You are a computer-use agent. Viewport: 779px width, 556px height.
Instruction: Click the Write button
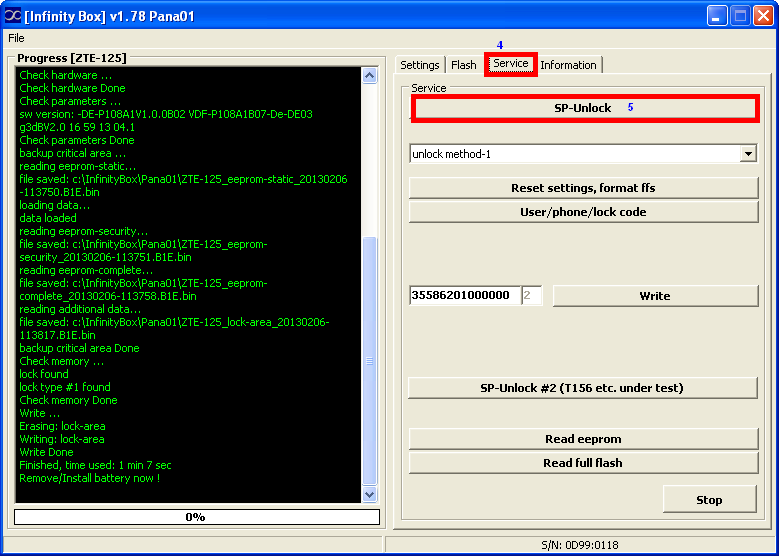point(655,296)
